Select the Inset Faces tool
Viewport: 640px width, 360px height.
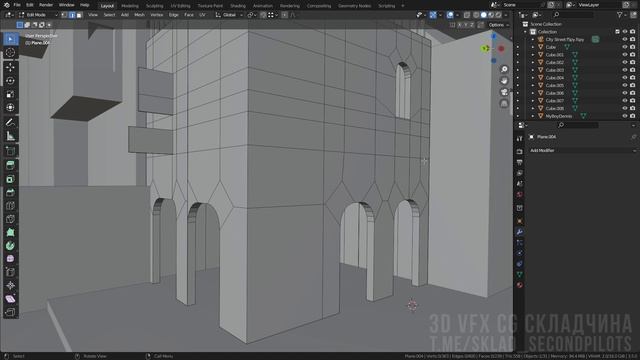click(x=10, y=179)
